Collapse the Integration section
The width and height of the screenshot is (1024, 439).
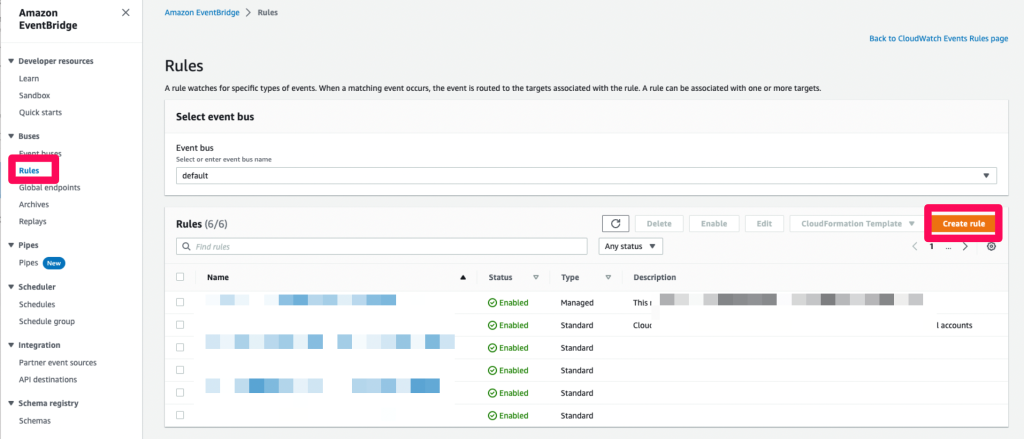pos(11,345)
